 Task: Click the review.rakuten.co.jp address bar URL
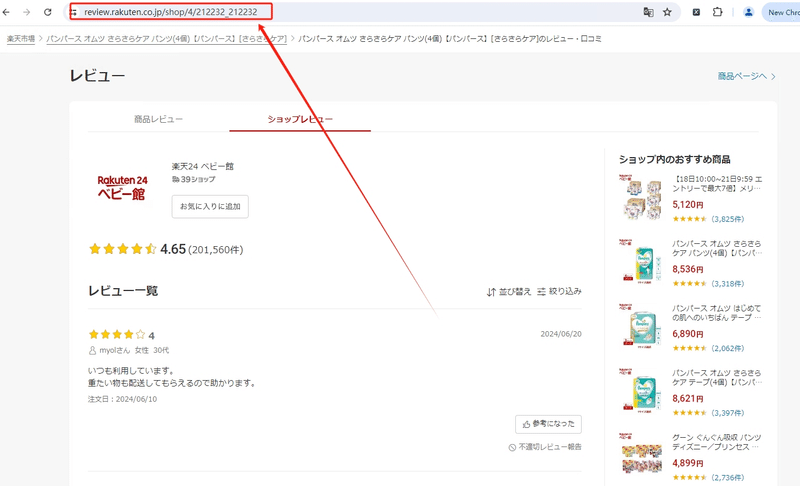[x=171, y=12]
